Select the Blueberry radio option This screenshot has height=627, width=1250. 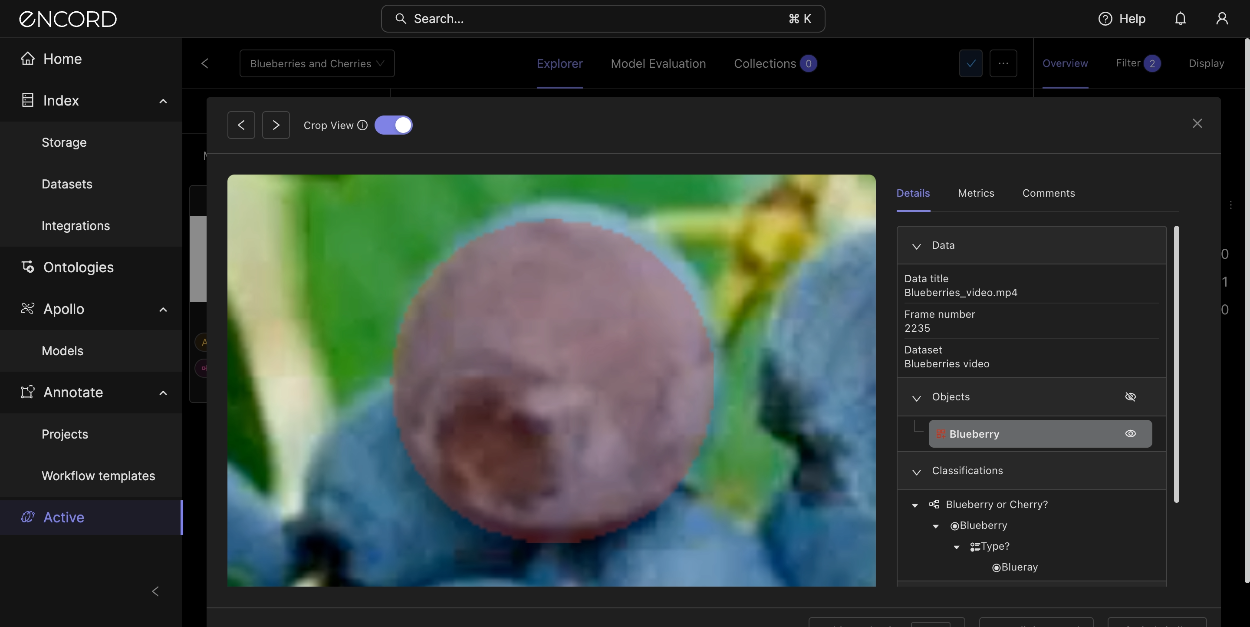[955, 526]
